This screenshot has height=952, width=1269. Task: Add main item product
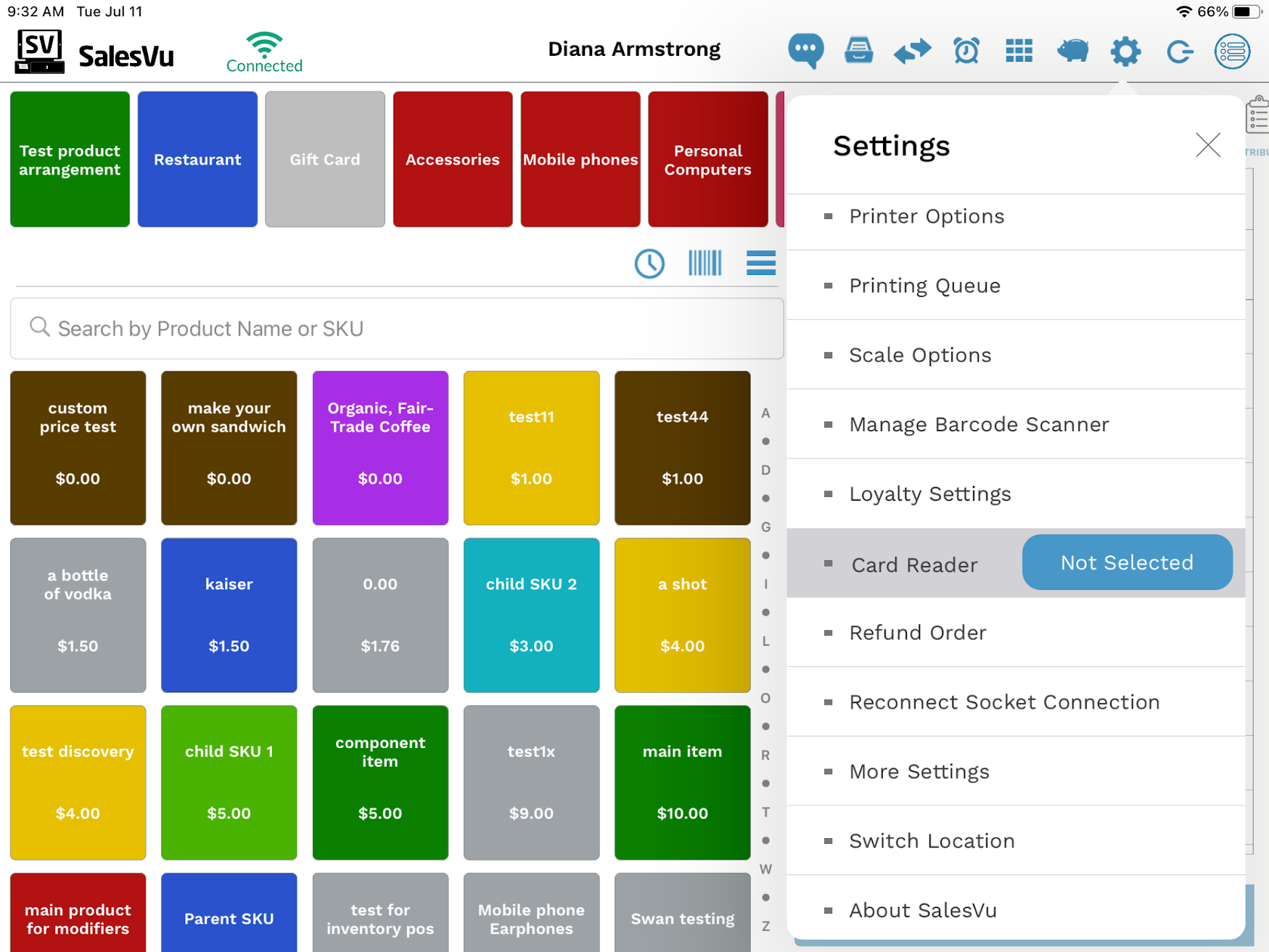pyautogui.click(x=682, y=782)
